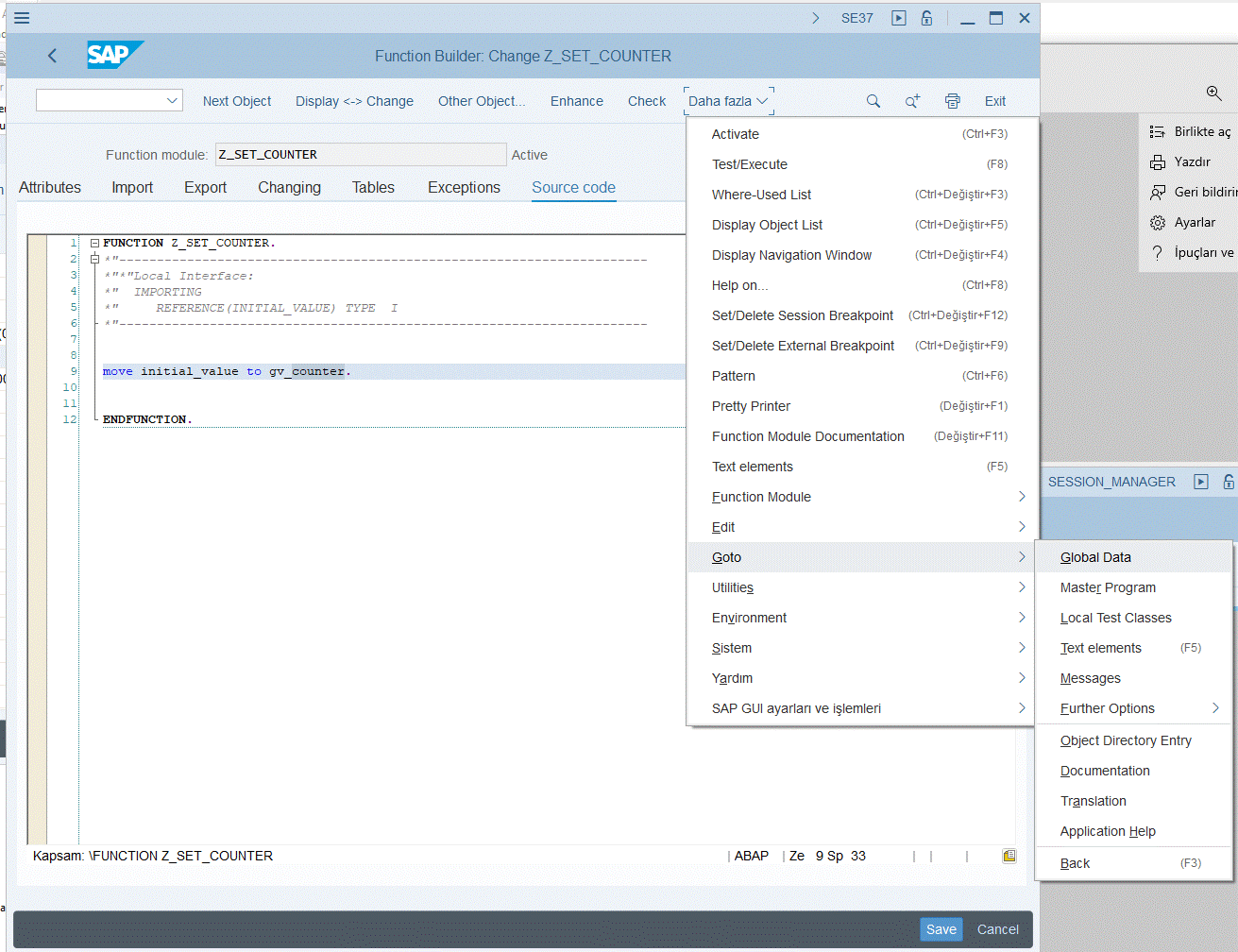Image resolution: width=1238 pixels, height=952 pixels.
Task: Select Where-Used List menu entry
Action: tap(862, 195)
